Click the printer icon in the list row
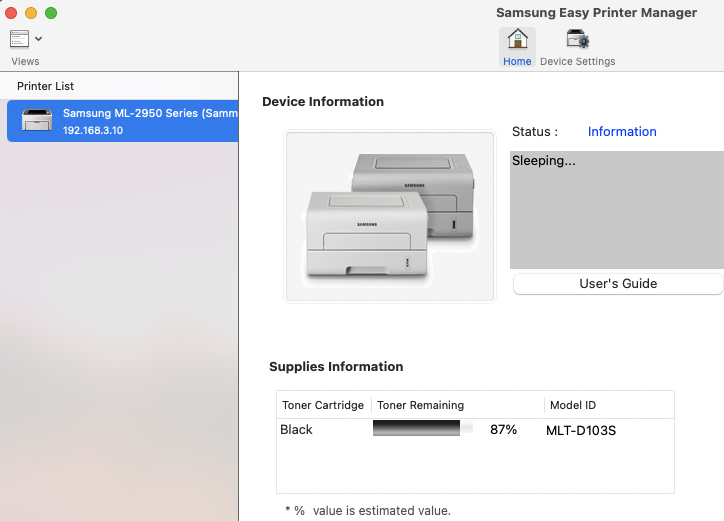724x521 pixels. (37, 120)
